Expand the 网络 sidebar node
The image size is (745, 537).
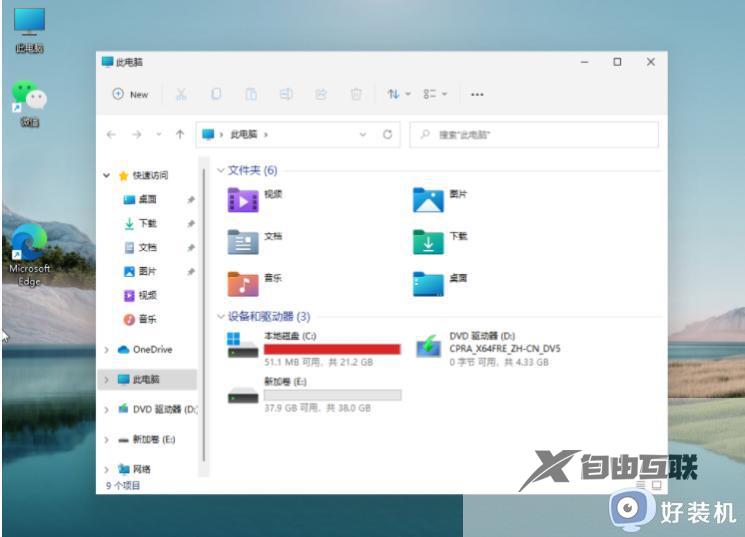coord(106,470)
